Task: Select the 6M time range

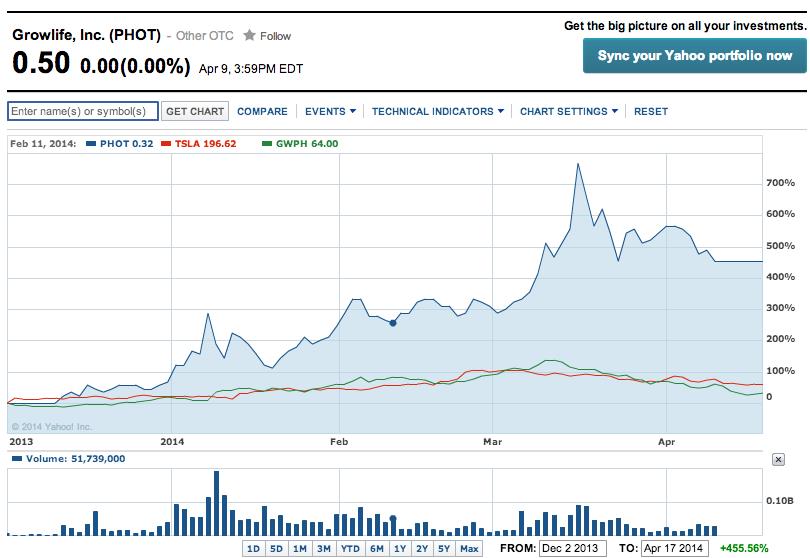Action: click(377, 548)
